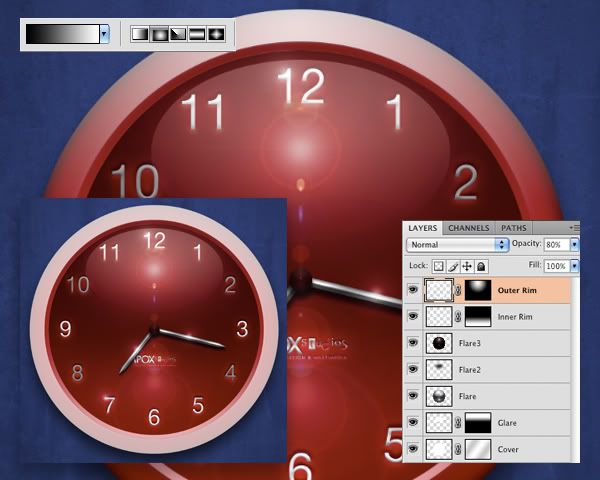Lock transparent pixels in Layers panel

tap(437, 267)
